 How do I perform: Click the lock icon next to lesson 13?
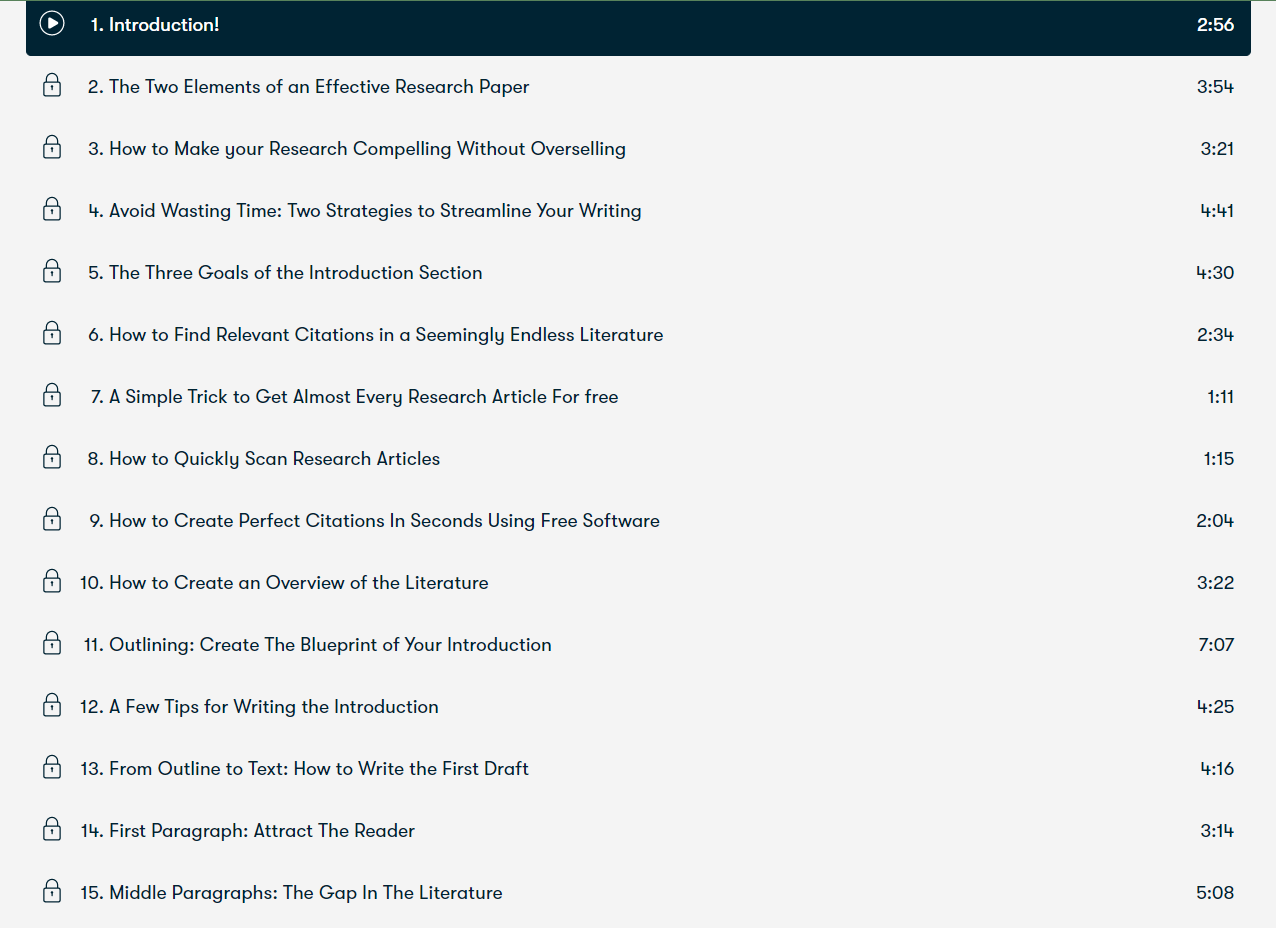(x=51, y=767)
